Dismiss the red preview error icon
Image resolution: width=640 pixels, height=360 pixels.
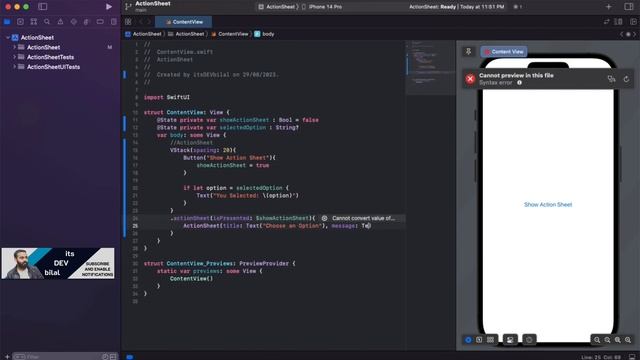[x=470, y=79]
